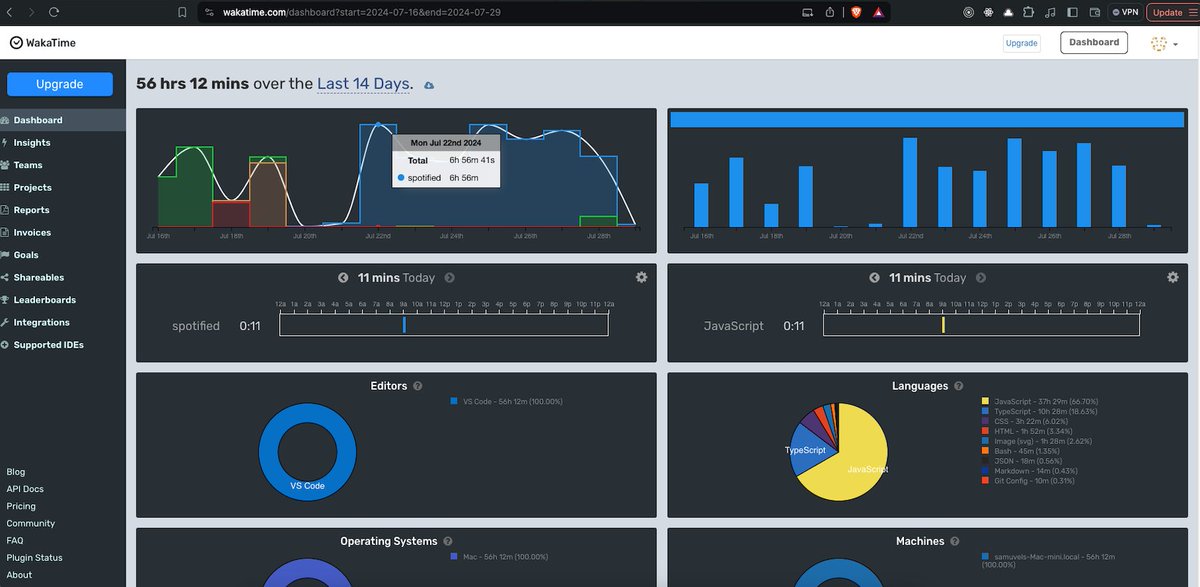This screenshot has width=1200, height=587.
Task: Click the help icon next to Operating Systems
Action: 447,541
